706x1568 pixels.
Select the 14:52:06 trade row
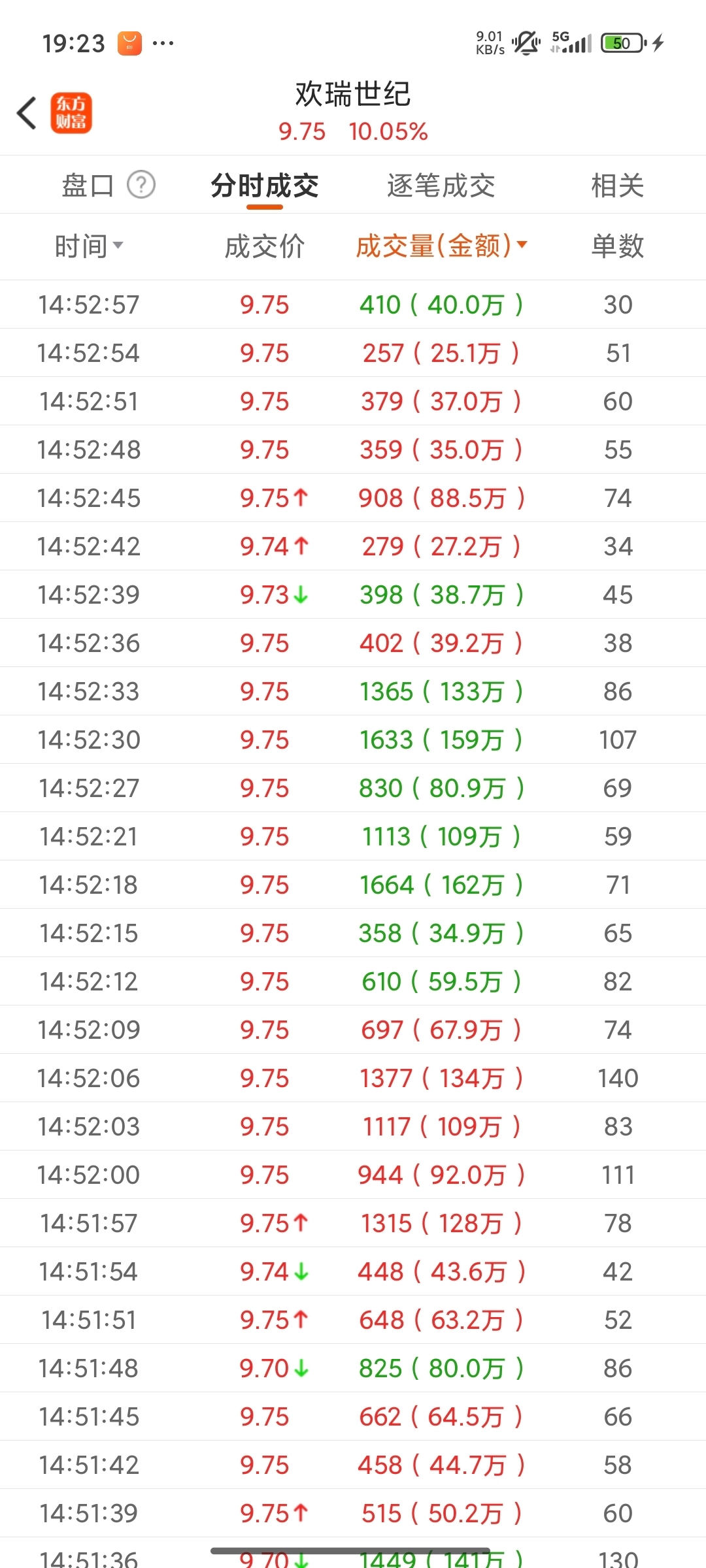353,1078
